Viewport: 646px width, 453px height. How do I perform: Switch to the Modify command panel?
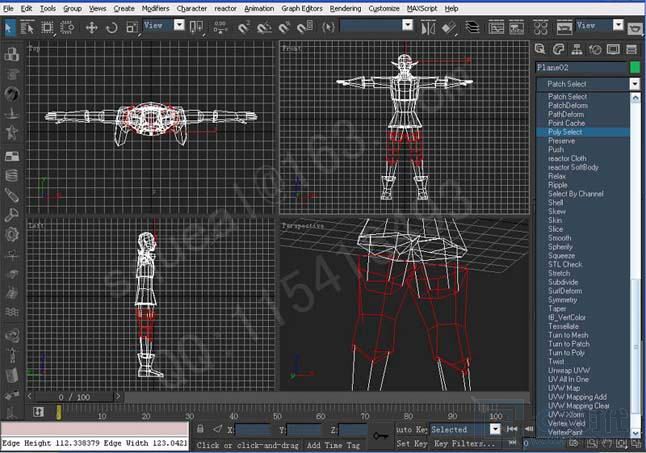[x=558, y=49]
